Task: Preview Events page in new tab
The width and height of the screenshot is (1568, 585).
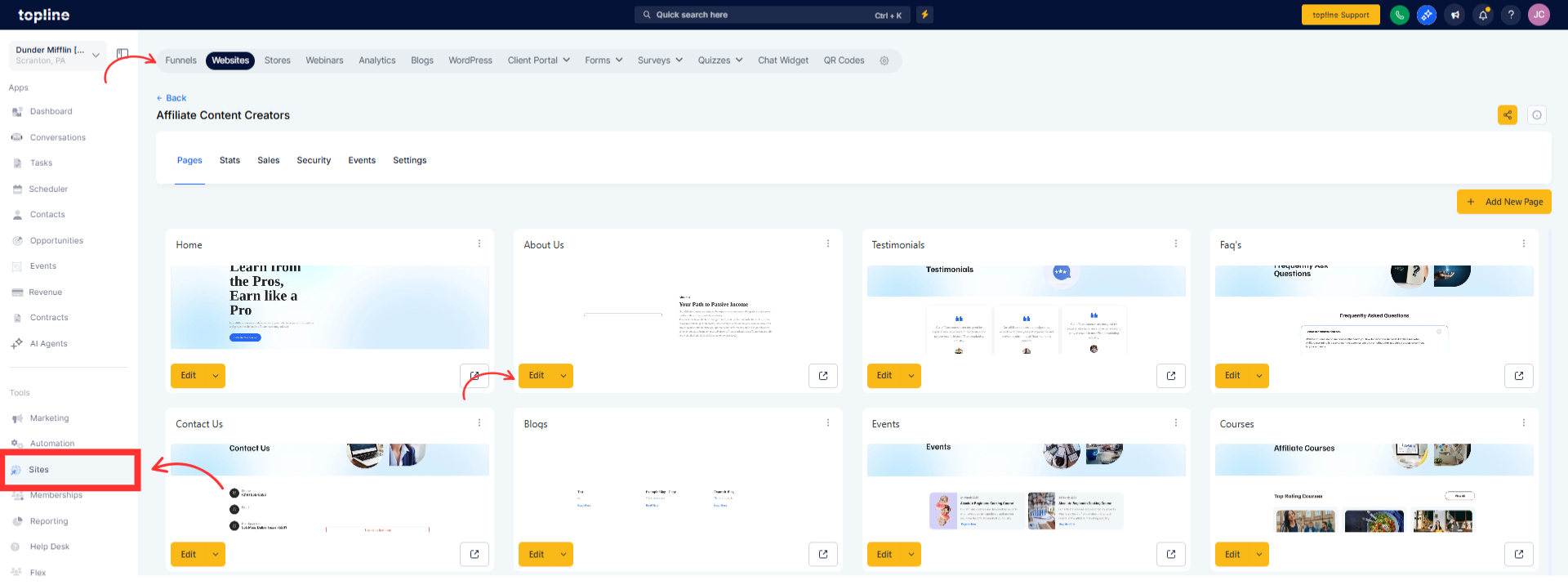Action: (x=1171, y=554)
